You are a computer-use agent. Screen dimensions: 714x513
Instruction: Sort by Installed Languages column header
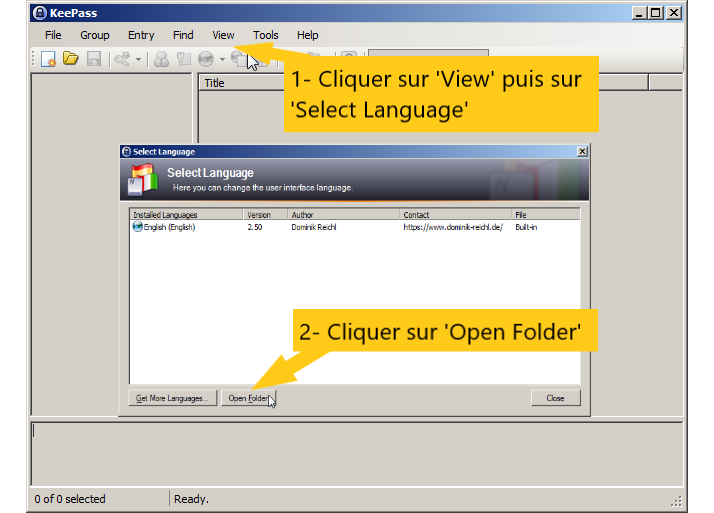(186, 214)
